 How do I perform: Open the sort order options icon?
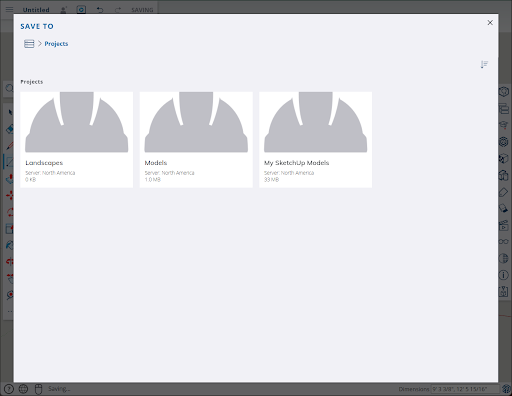[484, 64]
